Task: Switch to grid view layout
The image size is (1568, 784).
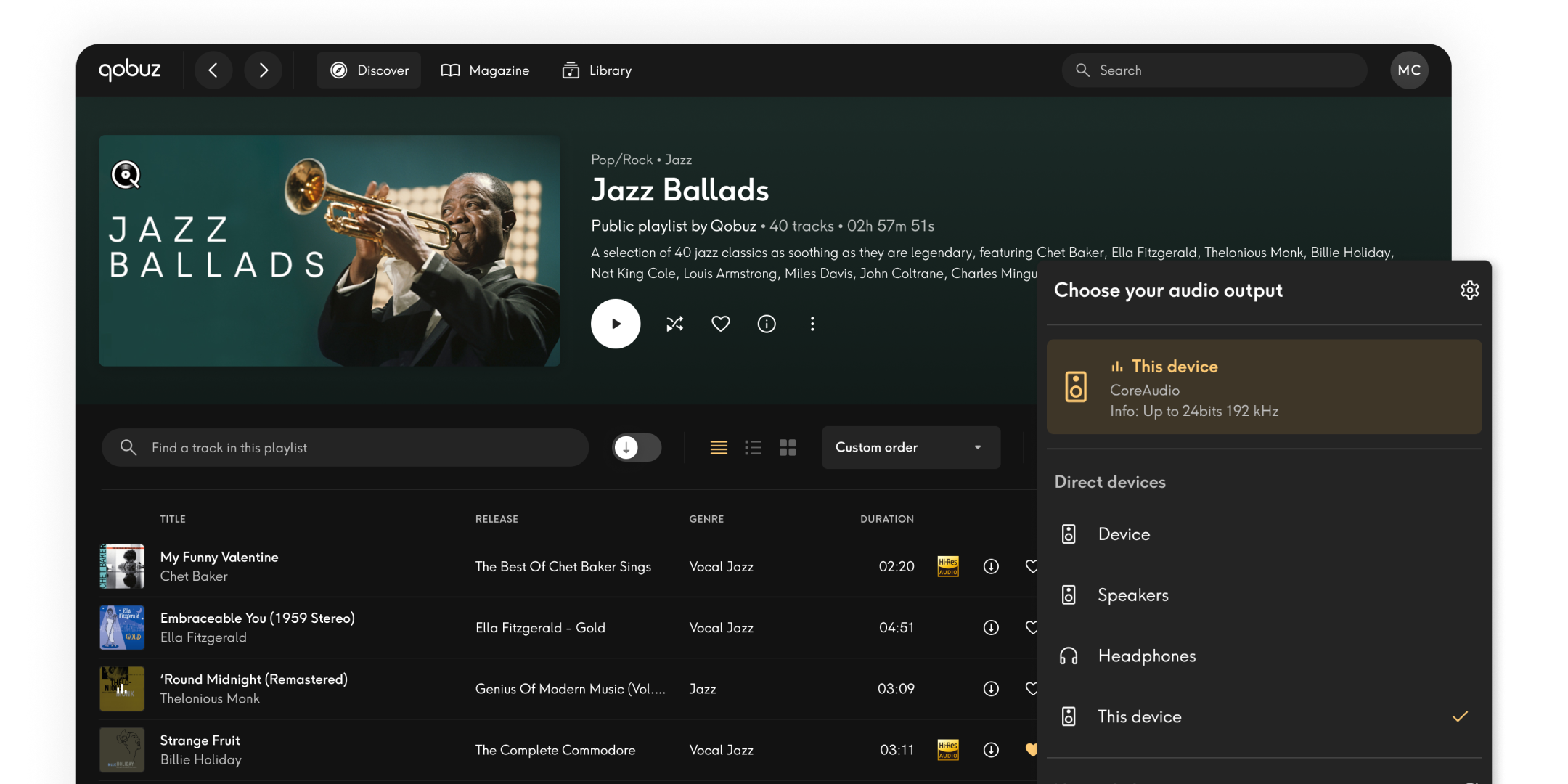Action: coord(788,447)
